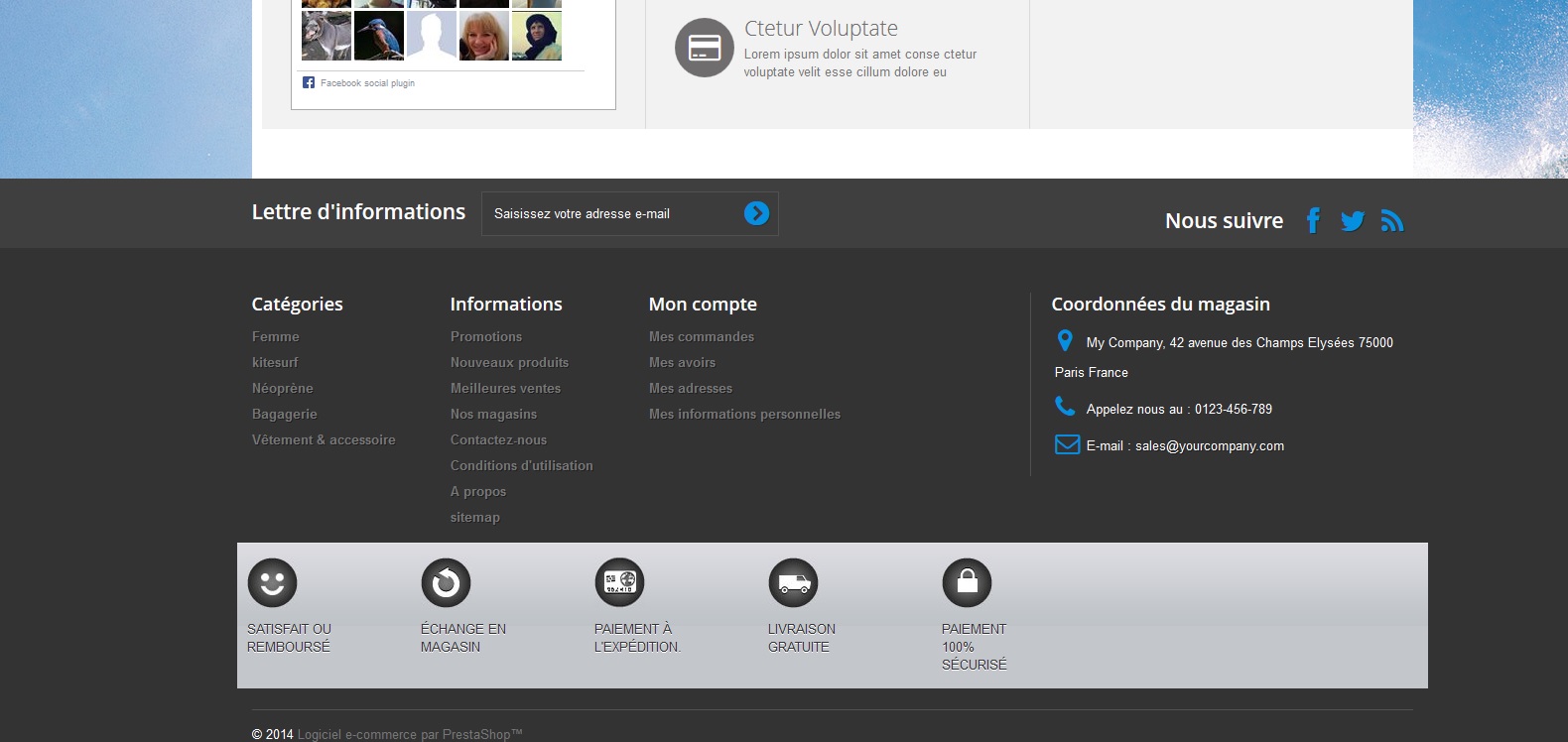
Task: Click the kingfisher bird profile thumbnail
Action: coord(379,36)
